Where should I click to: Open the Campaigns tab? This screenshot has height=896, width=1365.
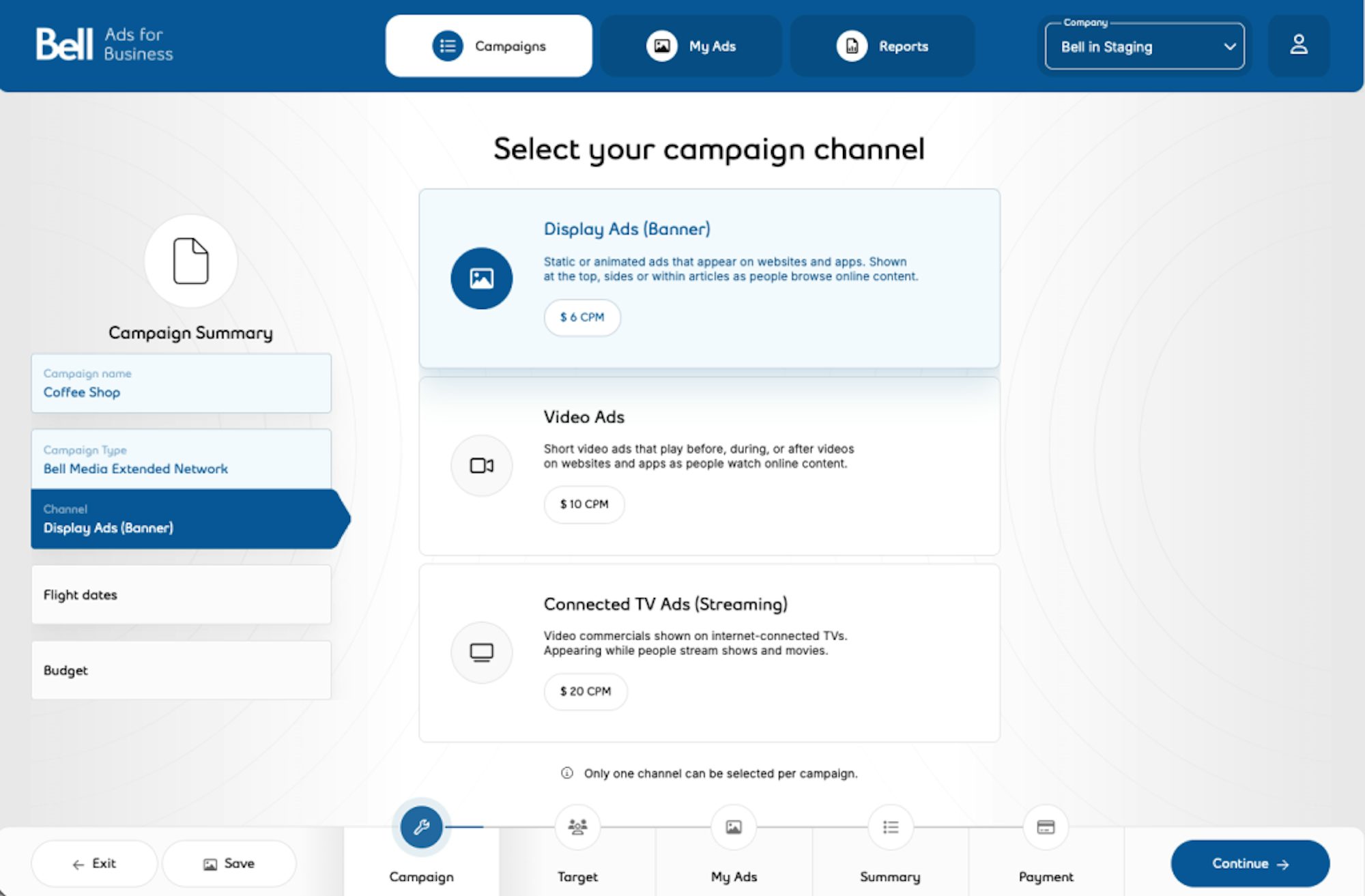[x=489, y=46]
